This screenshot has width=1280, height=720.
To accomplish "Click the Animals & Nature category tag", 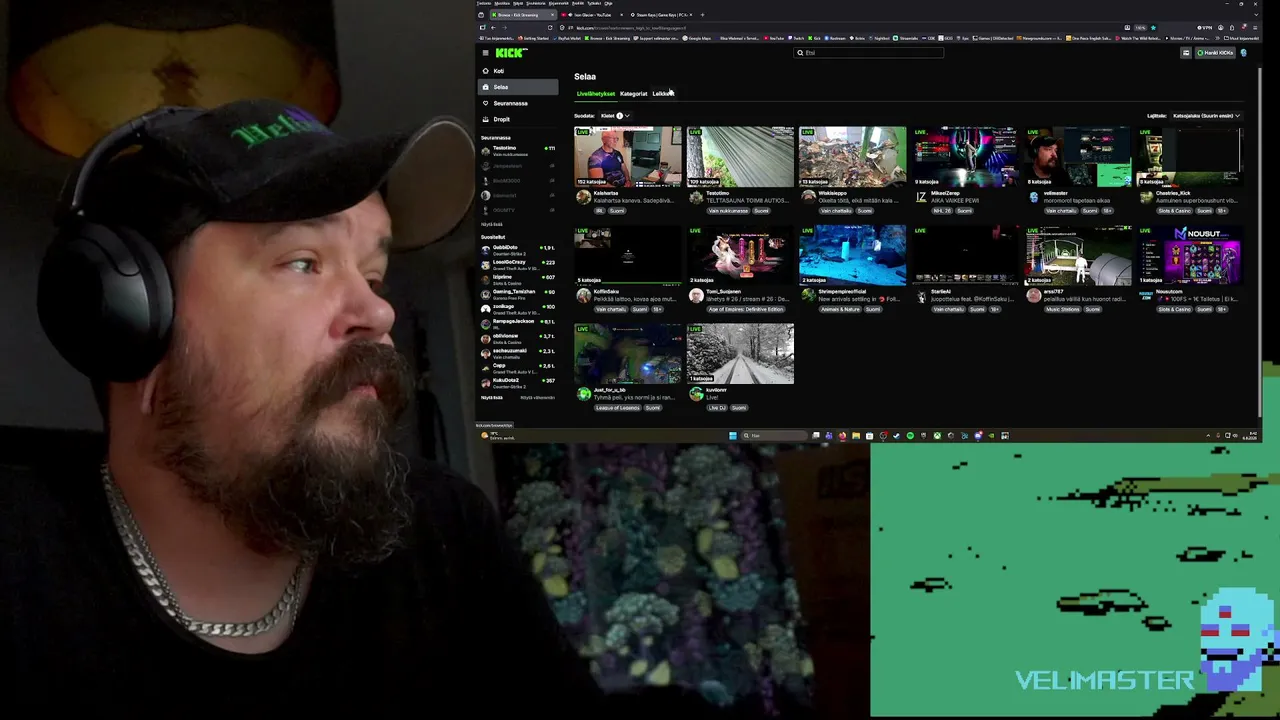I will (838, 310).
